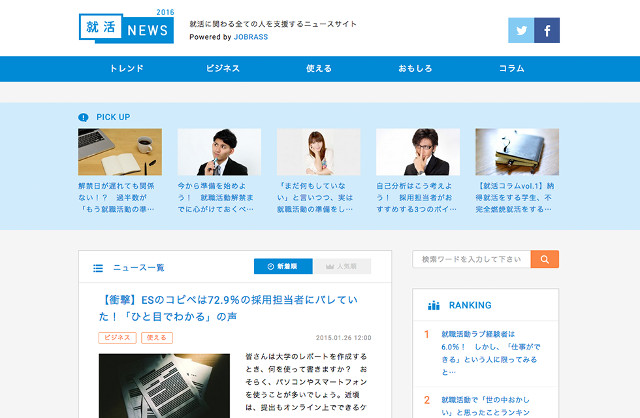Open article link 【就活コラムvol.1】
Viewport: 640px width, 418px height.
[x=515, y=198]
